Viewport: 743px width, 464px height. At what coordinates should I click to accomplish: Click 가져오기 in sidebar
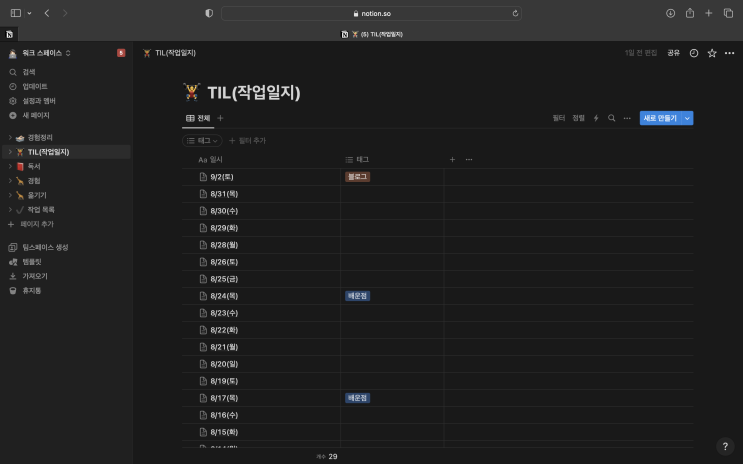[66, 276]
